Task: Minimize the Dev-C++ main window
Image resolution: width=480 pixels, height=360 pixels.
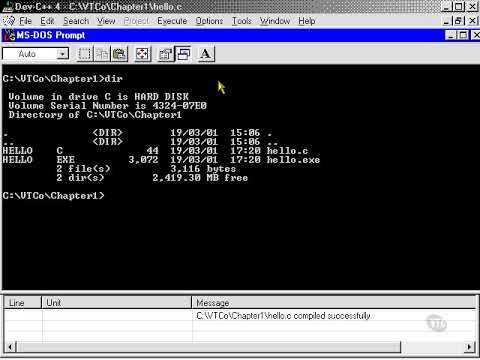Action: click(447, 6)
